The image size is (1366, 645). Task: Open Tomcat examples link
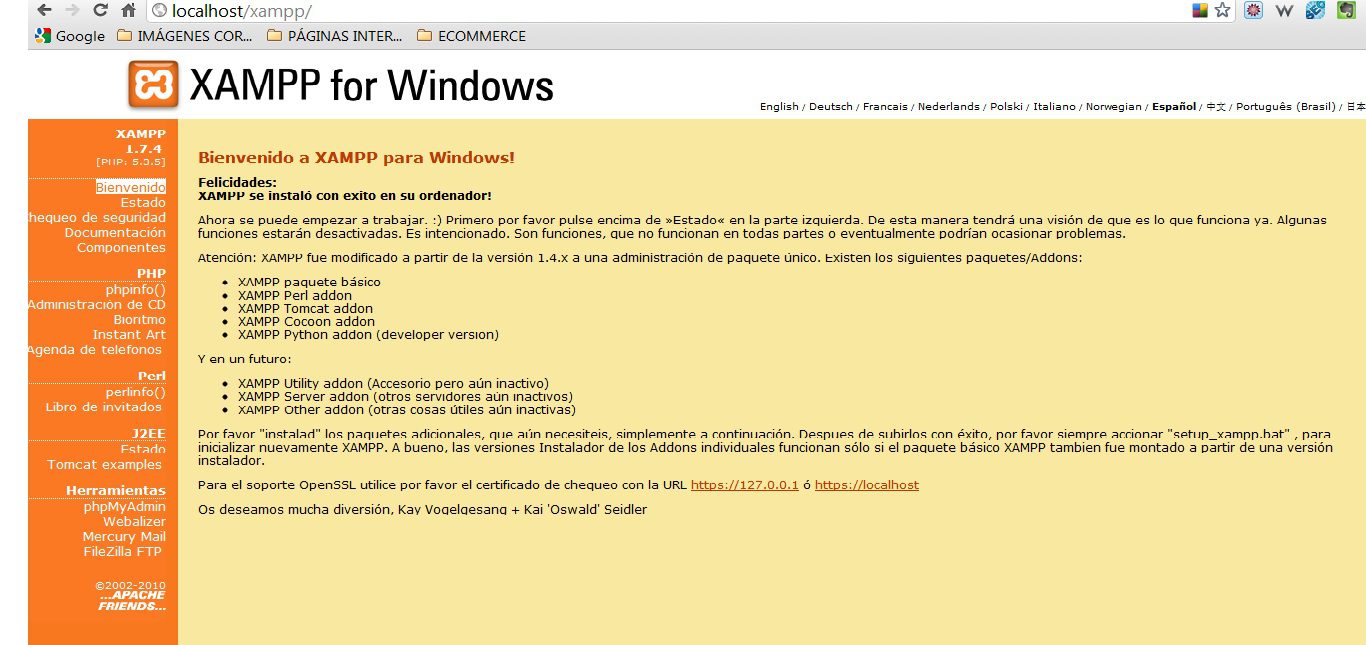tap(104, 464)
